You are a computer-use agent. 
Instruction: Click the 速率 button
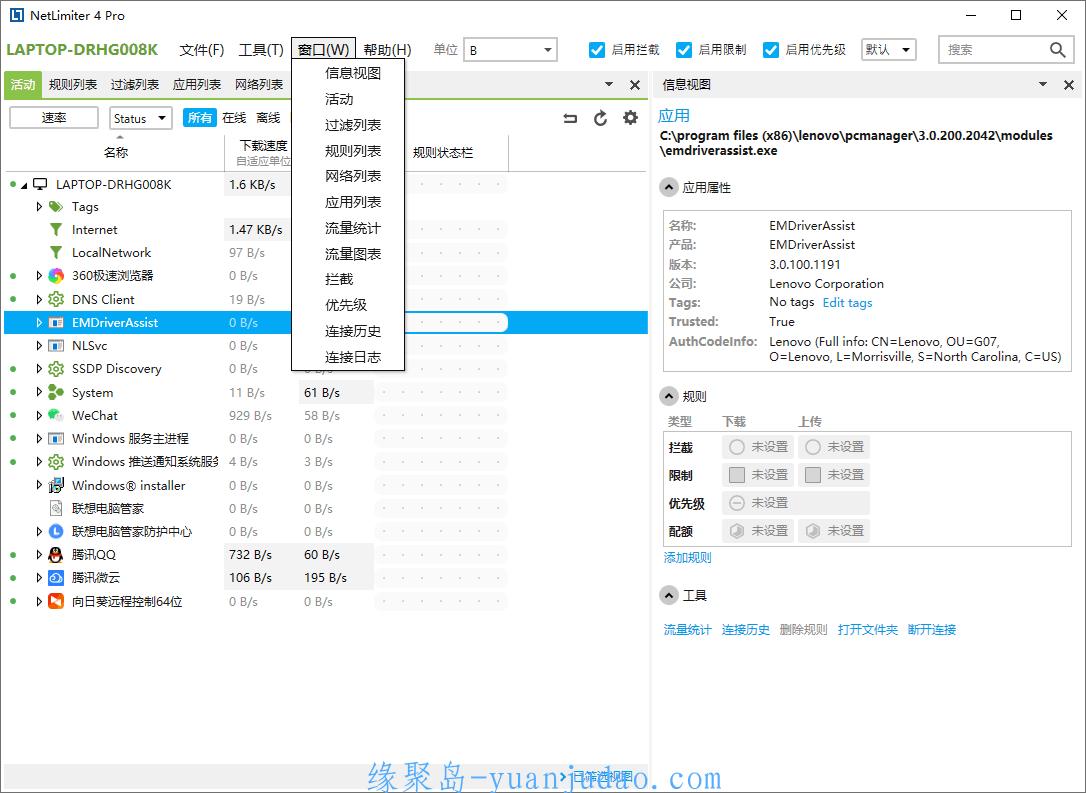coord(54,118)
